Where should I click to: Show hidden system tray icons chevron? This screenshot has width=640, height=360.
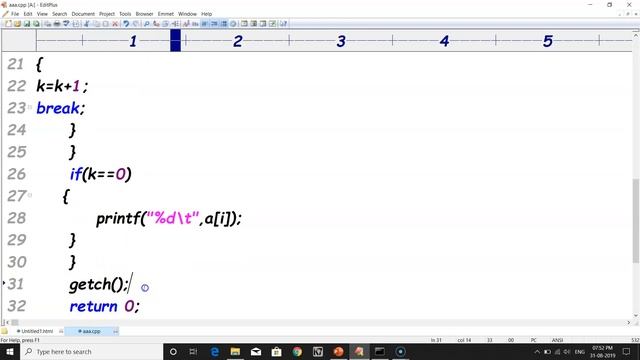(537, 351)
